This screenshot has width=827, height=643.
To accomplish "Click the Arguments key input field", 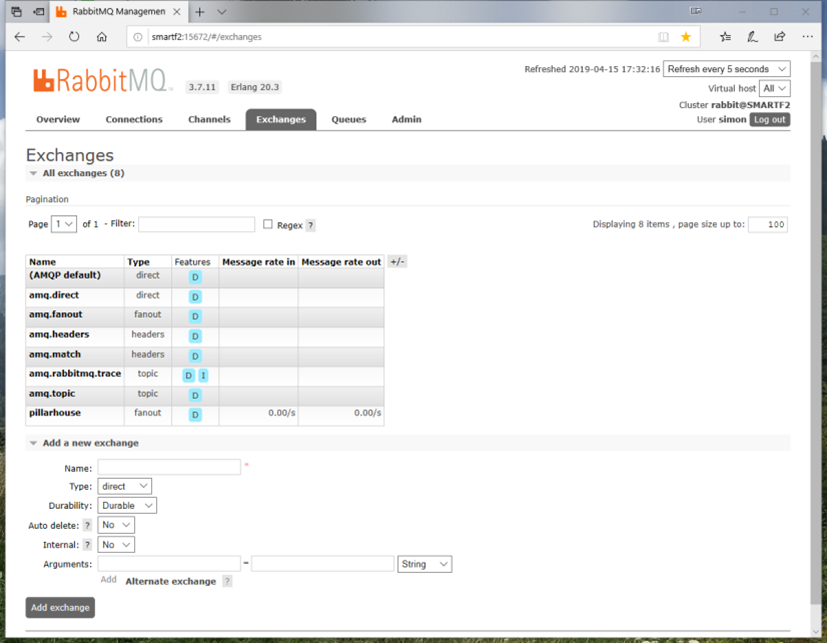I will (x=169, y=564).
